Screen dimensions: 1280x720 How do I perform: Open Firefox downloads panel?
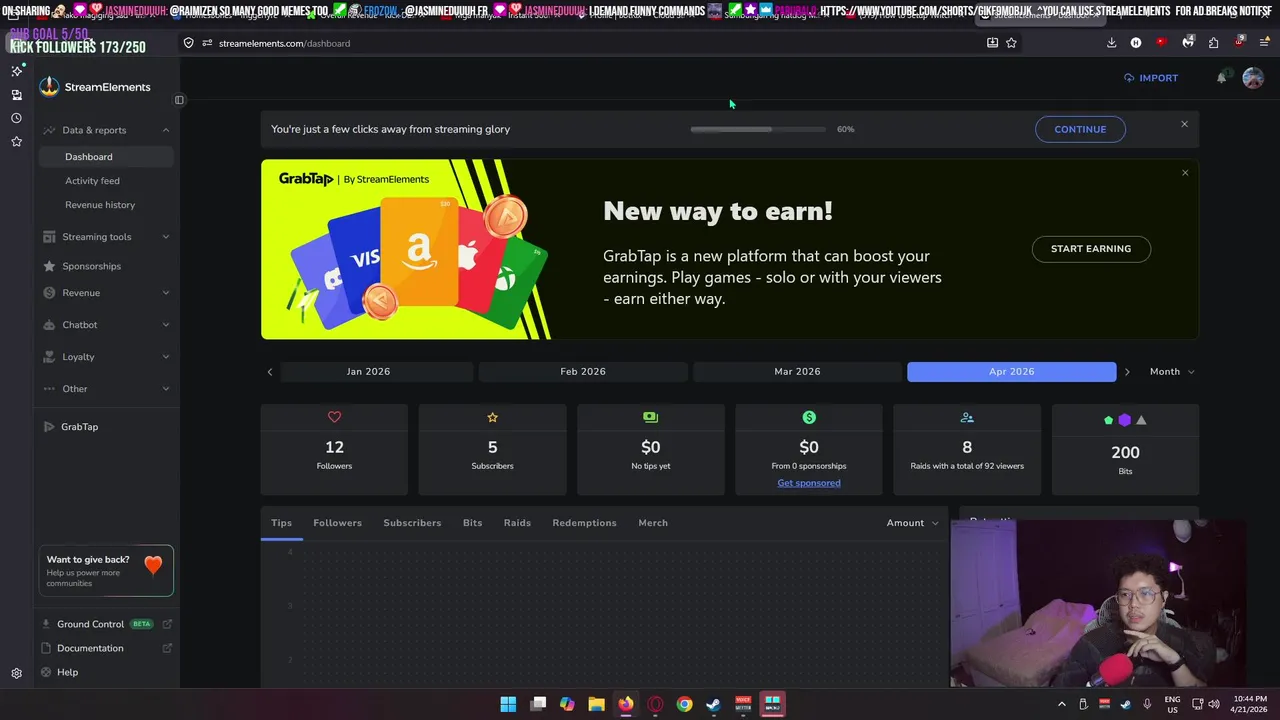tap(1111, 43)
